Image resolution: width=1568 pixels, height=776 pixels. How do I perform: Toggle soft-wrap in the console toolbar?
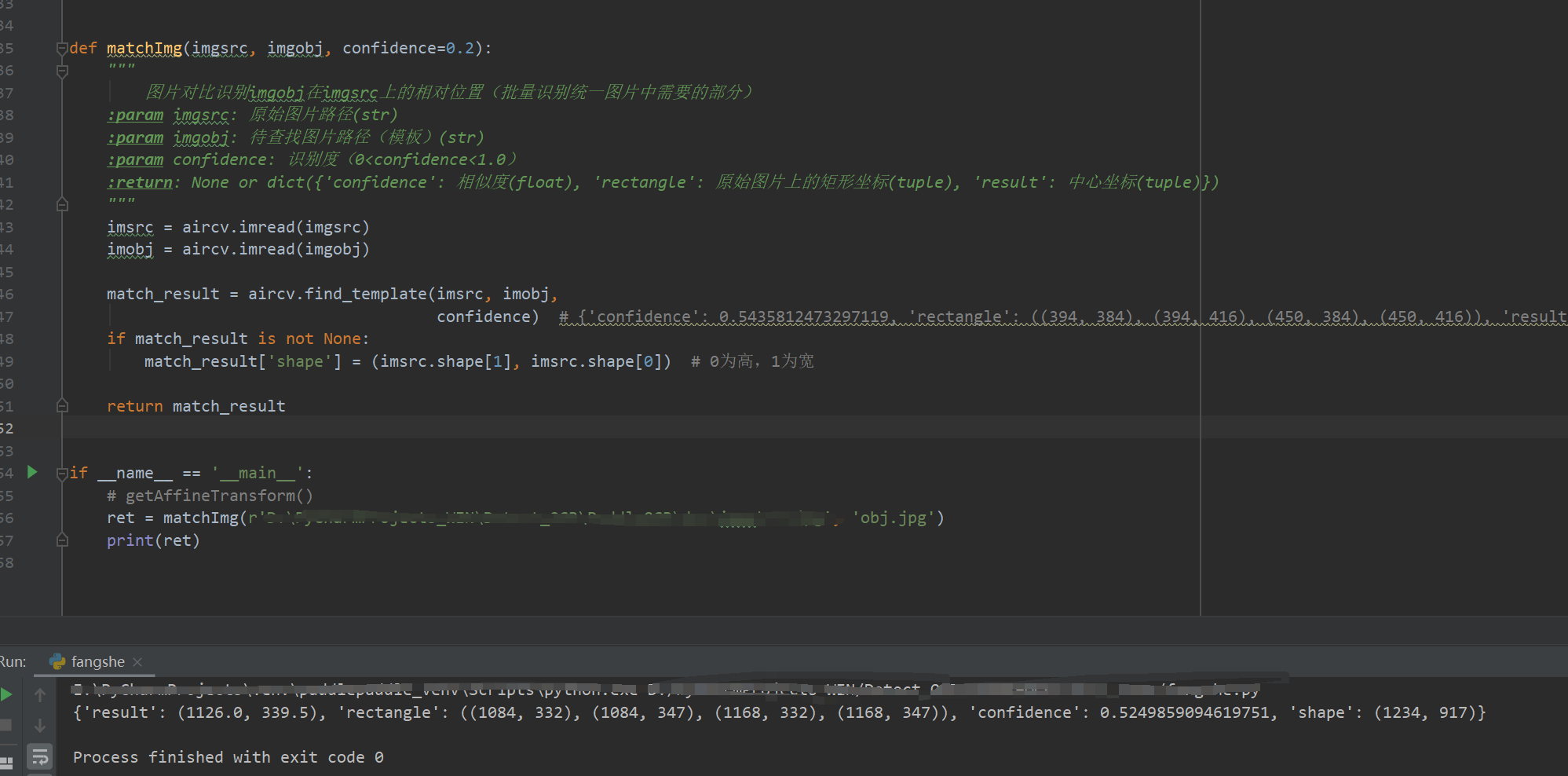click(x=40, y=757)
